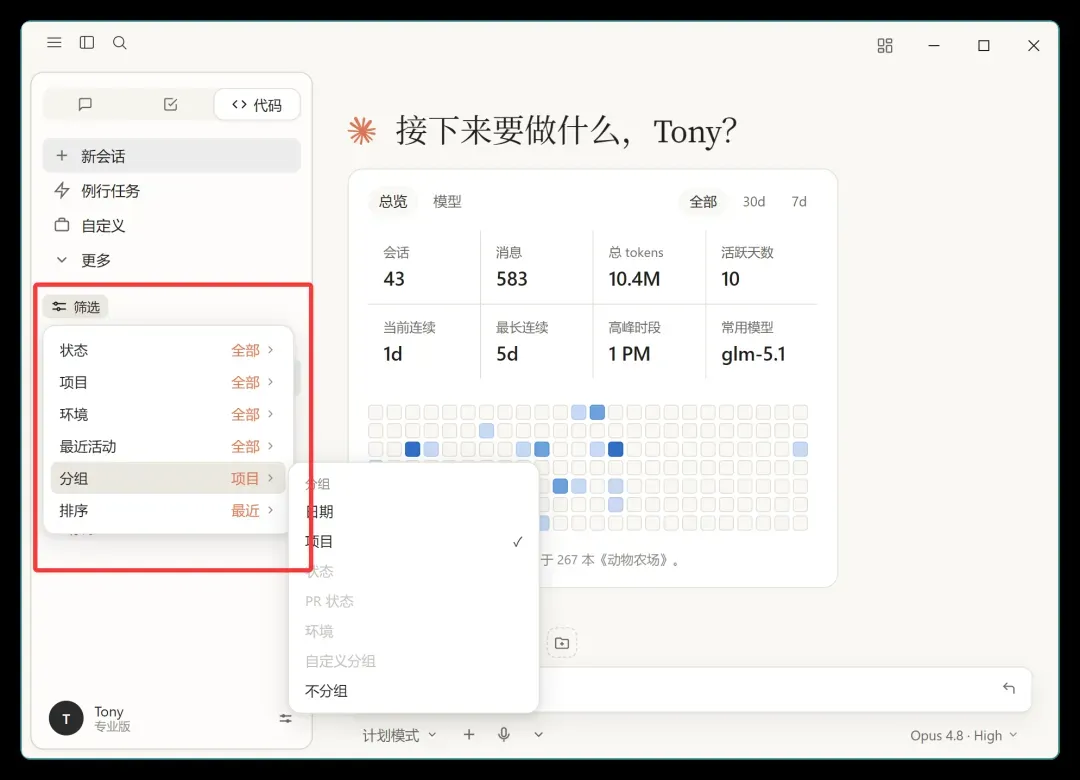Click the 筛选 filter button
The width and height of the screenshot is (1080, 780).
[76, 307]
